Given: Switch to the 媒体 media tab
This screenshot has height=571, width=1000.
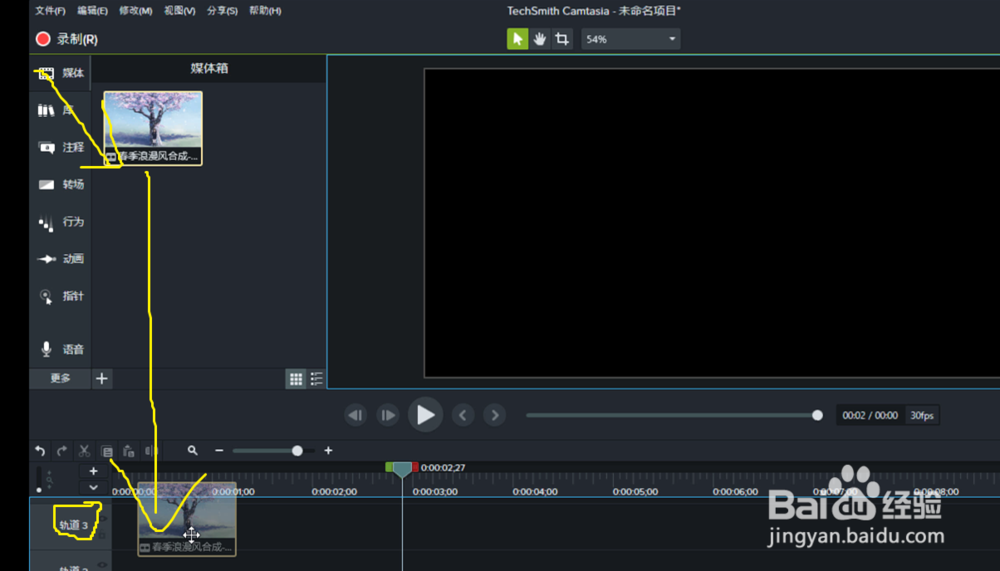Looking at the screenshot, I should point(61,73).
